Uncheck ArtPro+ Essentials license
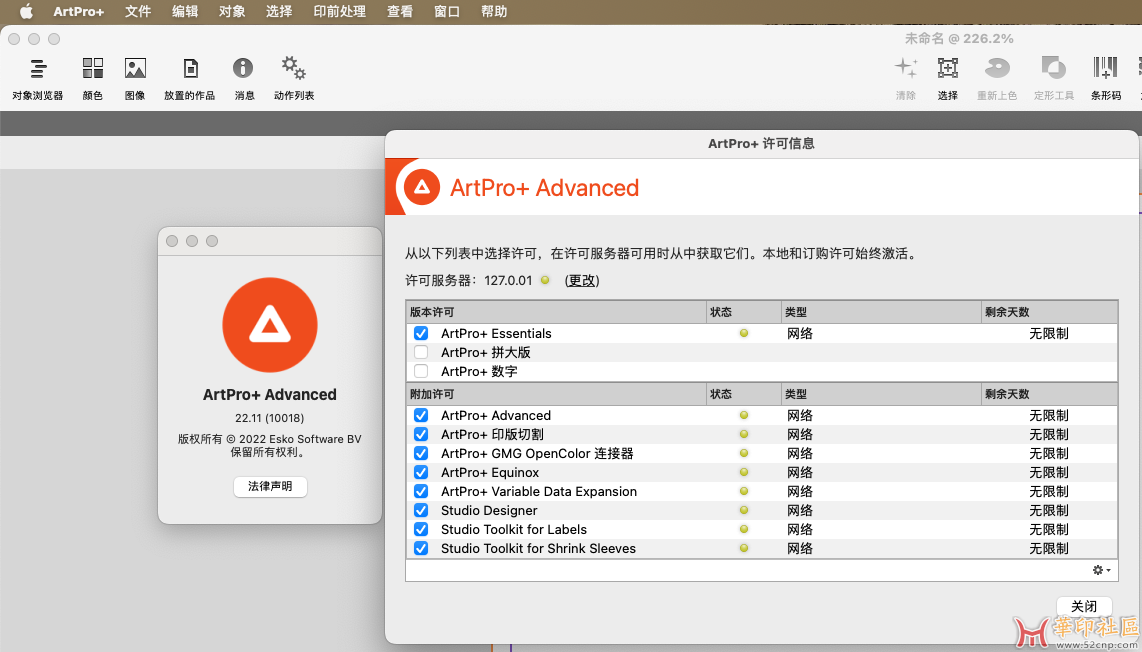The width and height of the screenshot is (1142, 652). [421, 334]
